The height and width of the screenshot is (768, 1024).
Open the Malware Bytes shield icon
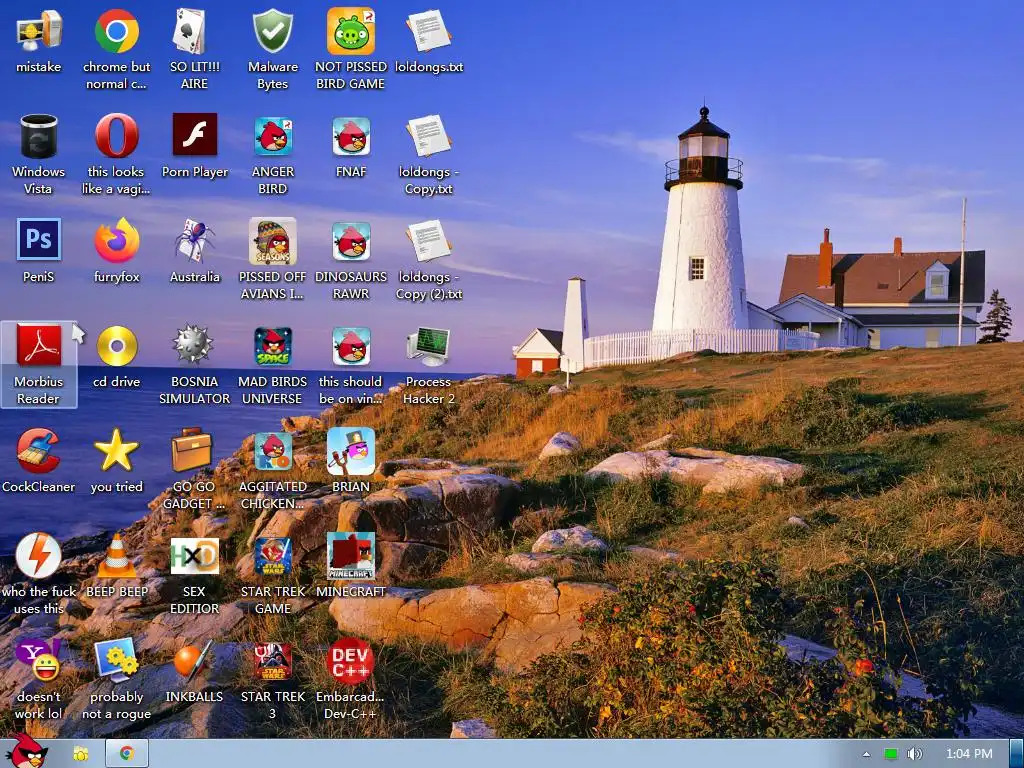(272, 31)
